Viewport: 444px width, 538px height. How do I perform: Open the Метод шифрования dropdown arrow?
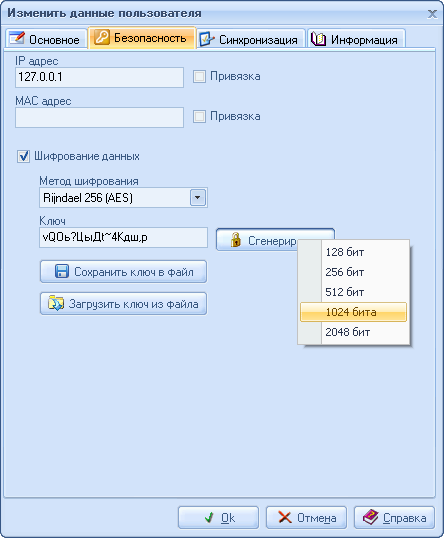point(198,198)
